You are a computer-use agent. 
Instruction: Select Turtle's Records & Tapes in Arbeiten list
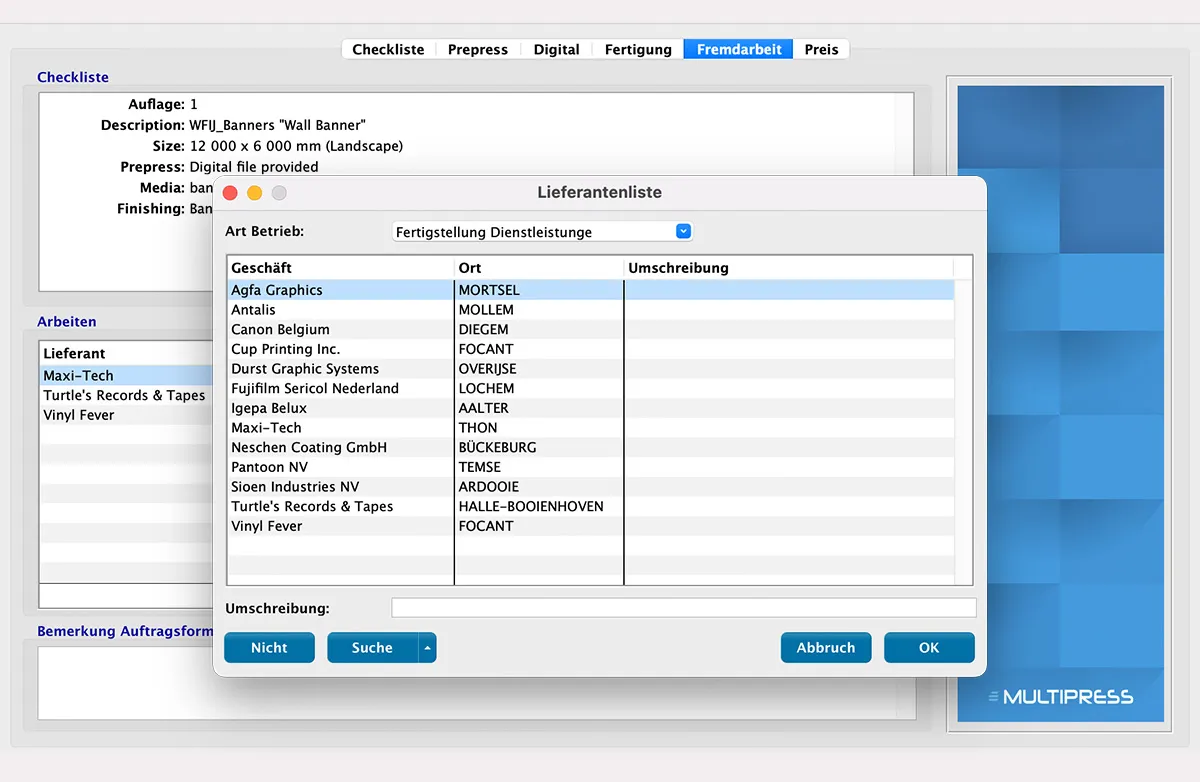pyautogui.click(x=124, y=395)
